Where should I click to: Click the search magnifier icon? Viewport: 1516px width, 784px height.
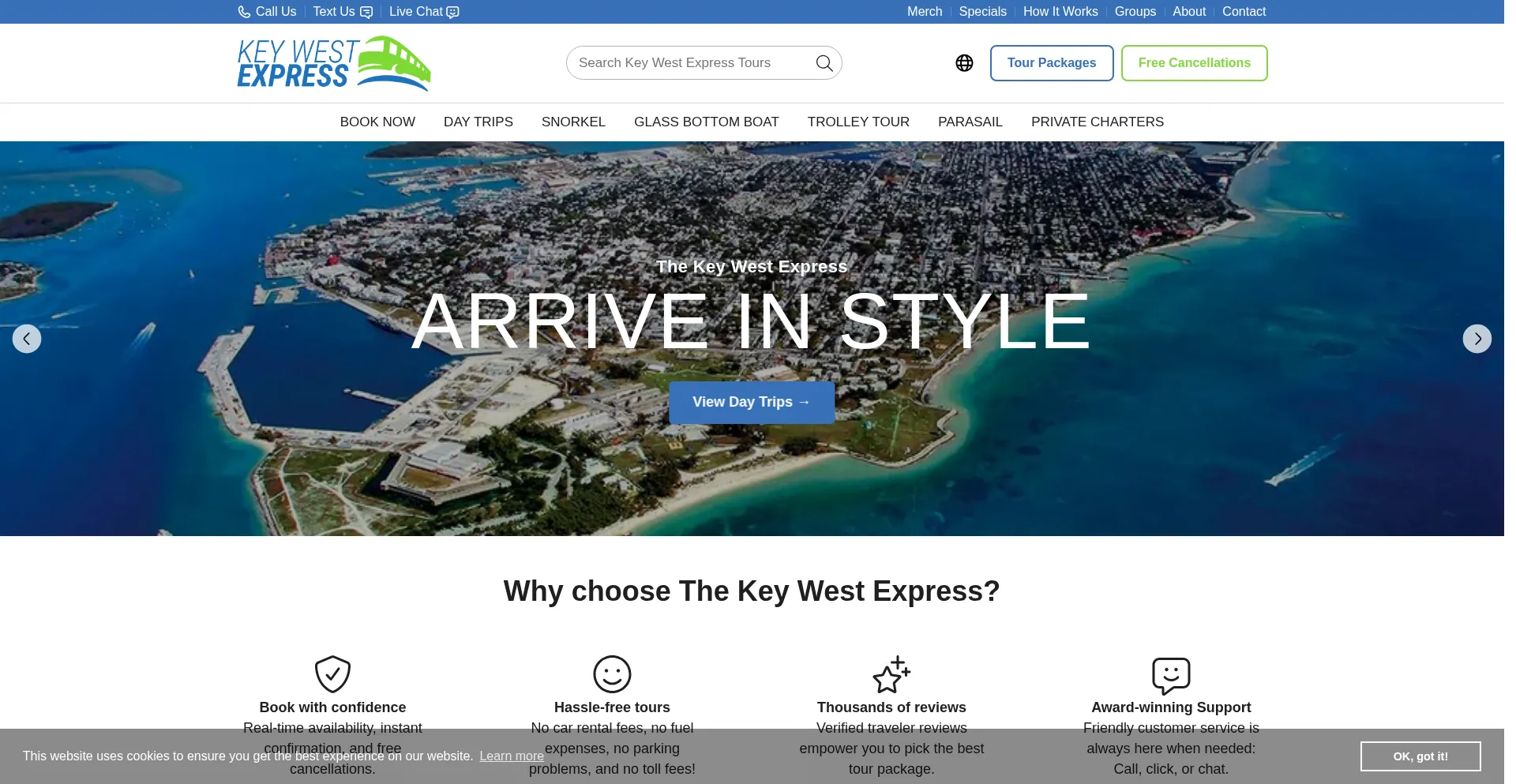pos(824,62)
